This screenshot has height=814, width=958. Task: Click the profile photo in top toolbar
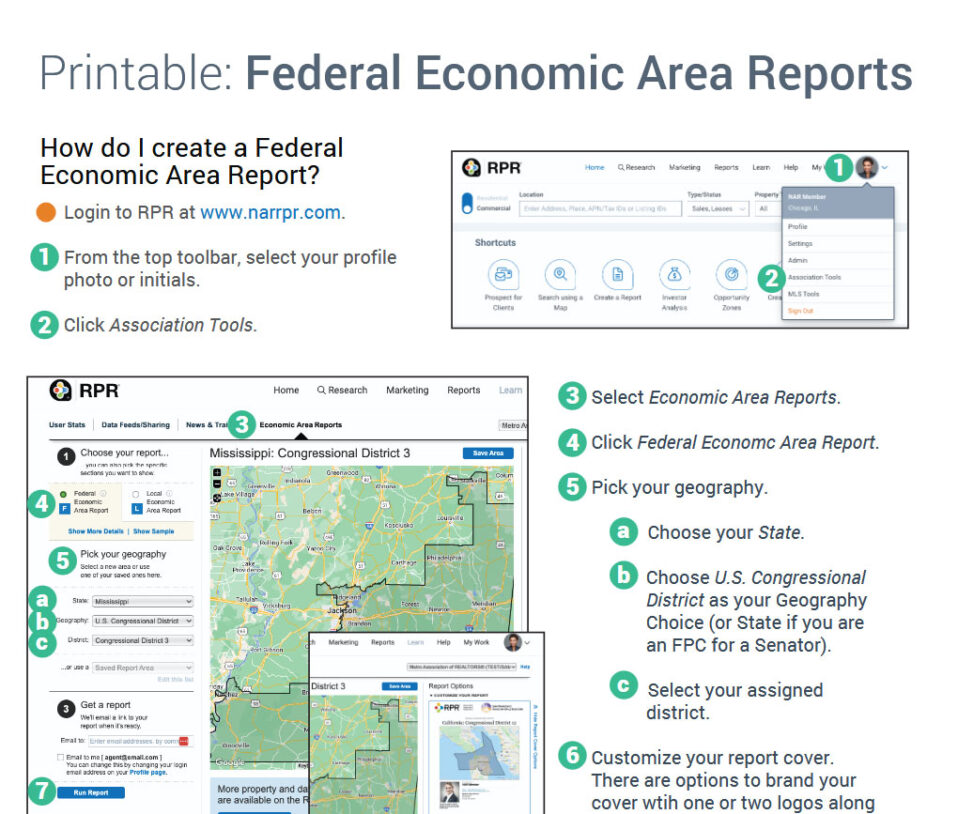click(866, 167)
